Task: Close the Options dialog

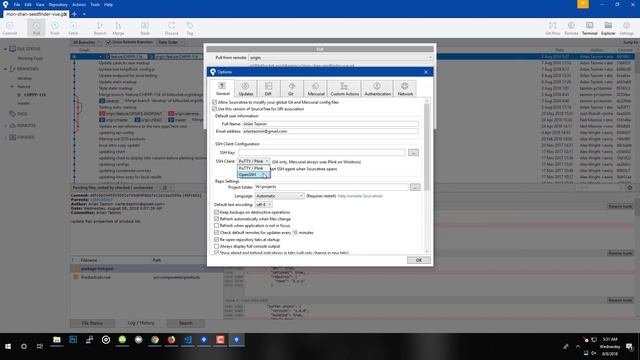Action: tap(426, 72)
